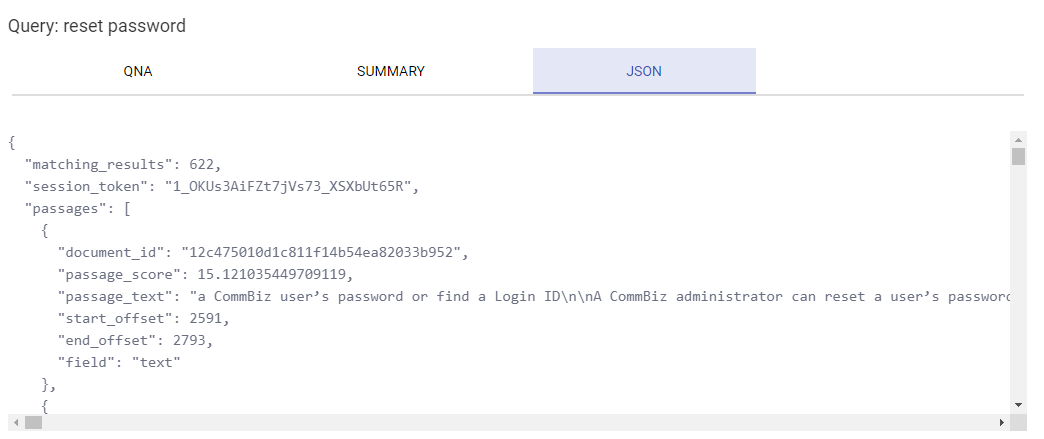Switch to the QNA tab

click(x=138, y=72)
